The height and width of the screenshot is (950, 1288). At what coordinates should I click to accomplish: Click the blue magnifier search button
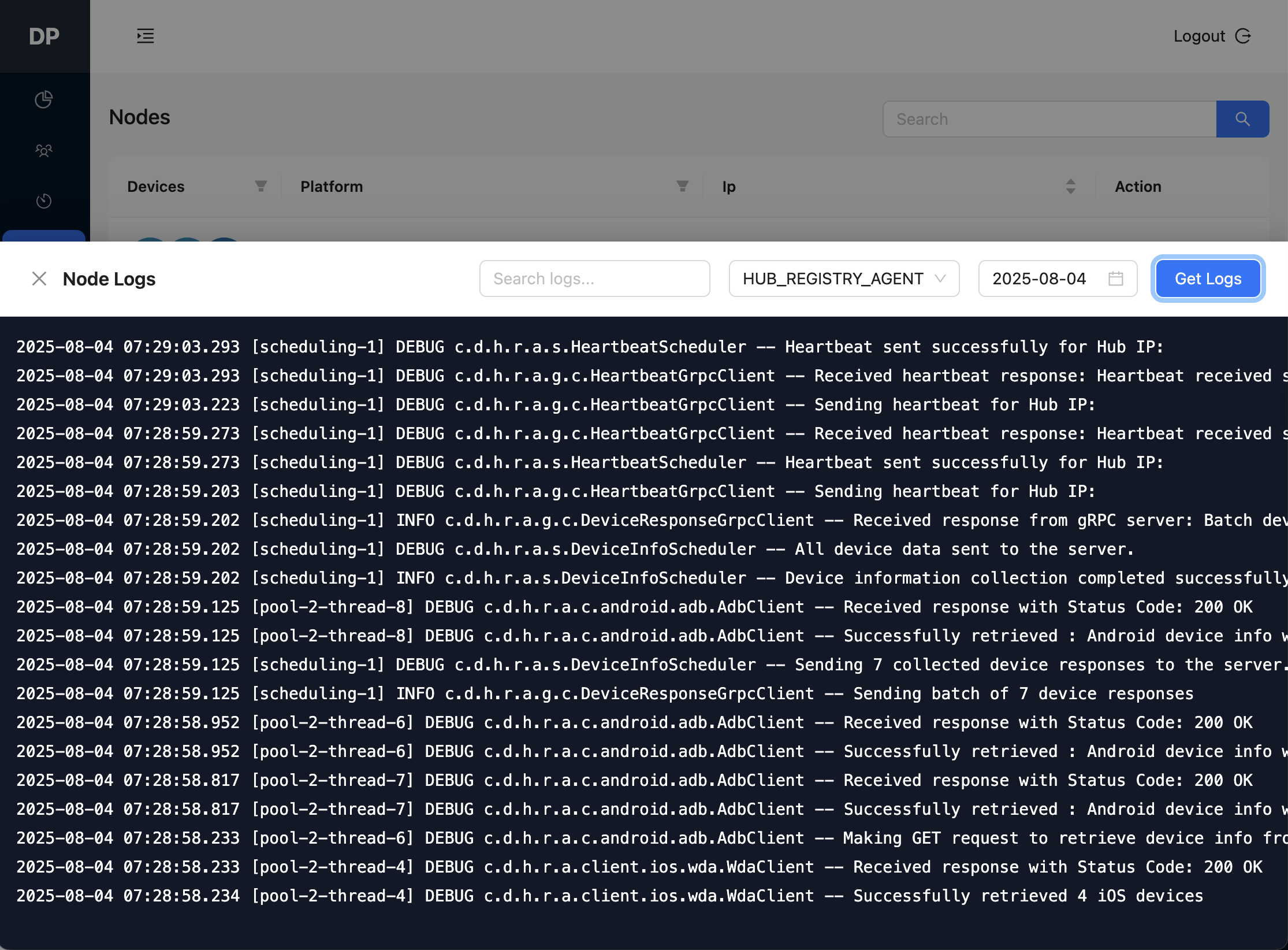pos(1243,119)
